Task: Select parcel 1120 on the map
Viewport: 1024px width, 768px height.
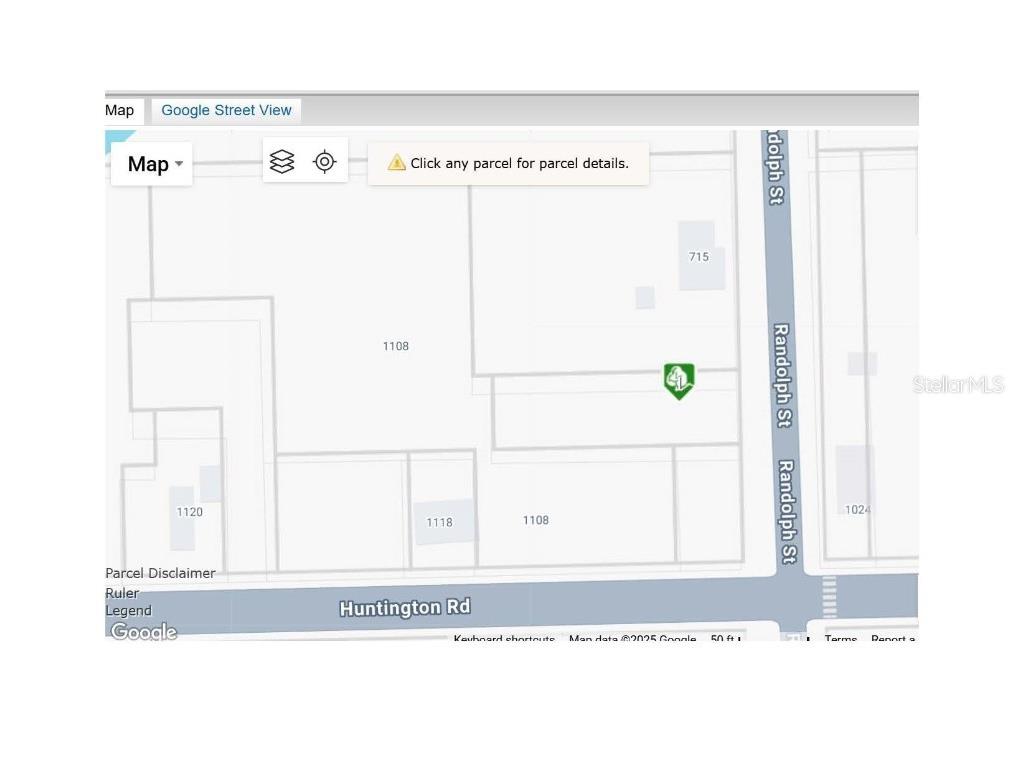Action: click(189, 512)
